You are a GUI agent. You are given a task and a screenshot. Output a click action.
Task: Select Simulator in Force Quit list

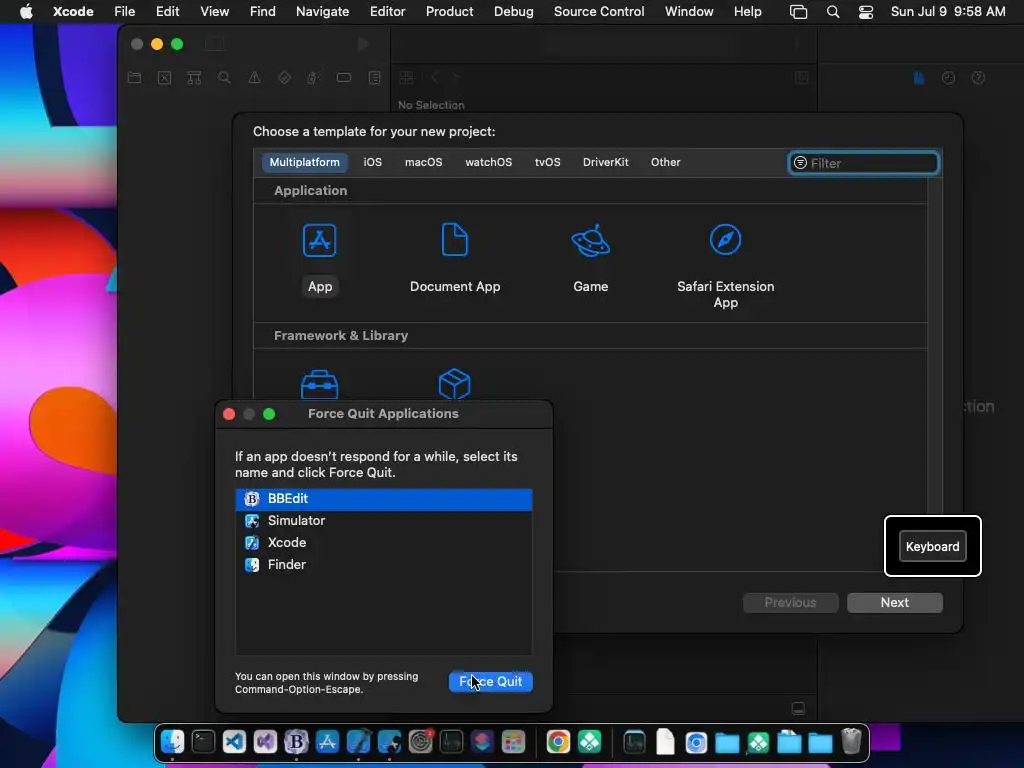383,520
